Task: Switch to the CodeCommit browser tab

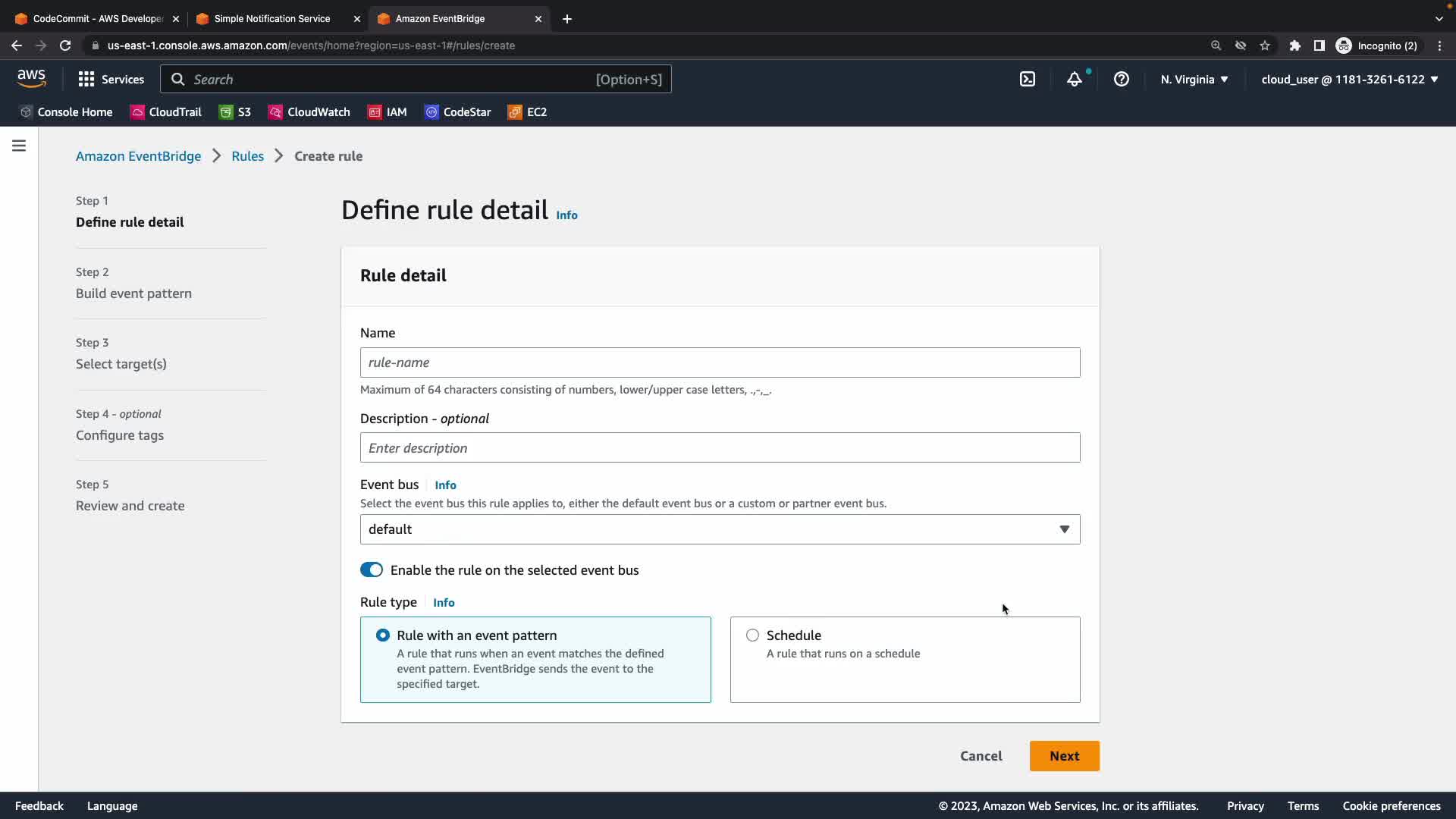Action: [x=97, y=18]
